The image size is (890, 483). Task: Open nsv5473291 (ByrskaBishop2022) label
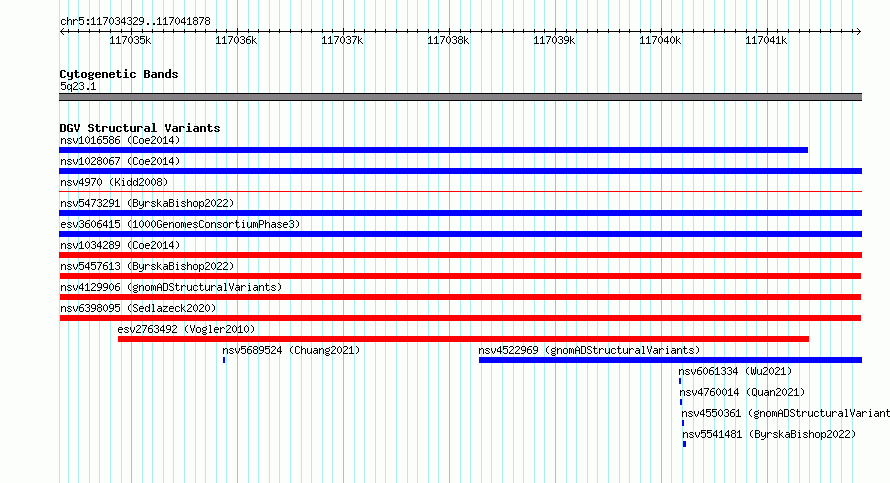(147, 203)
